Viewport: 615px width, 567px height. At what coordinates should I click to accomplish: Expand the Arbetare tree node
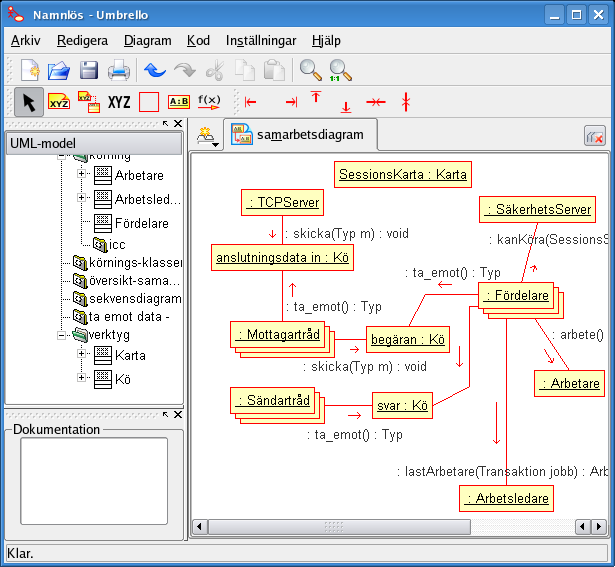(x=81, y=173)
